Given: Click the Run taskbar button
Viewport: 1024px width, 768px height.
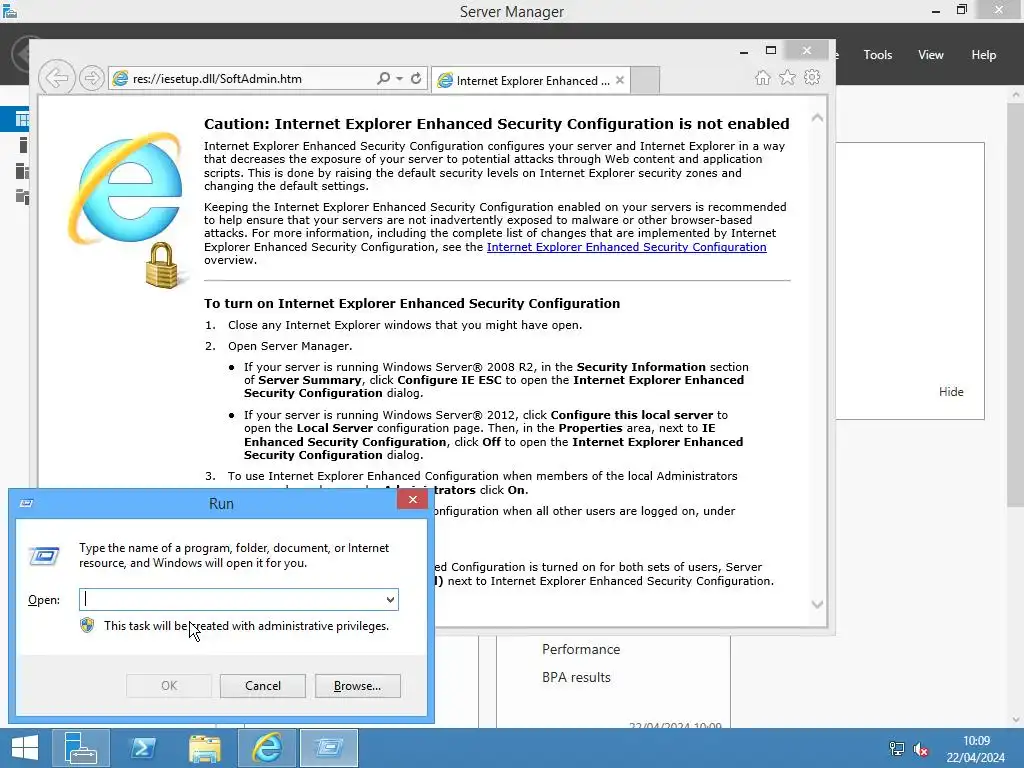Looking at the screenshot, I should pos(329,748).
